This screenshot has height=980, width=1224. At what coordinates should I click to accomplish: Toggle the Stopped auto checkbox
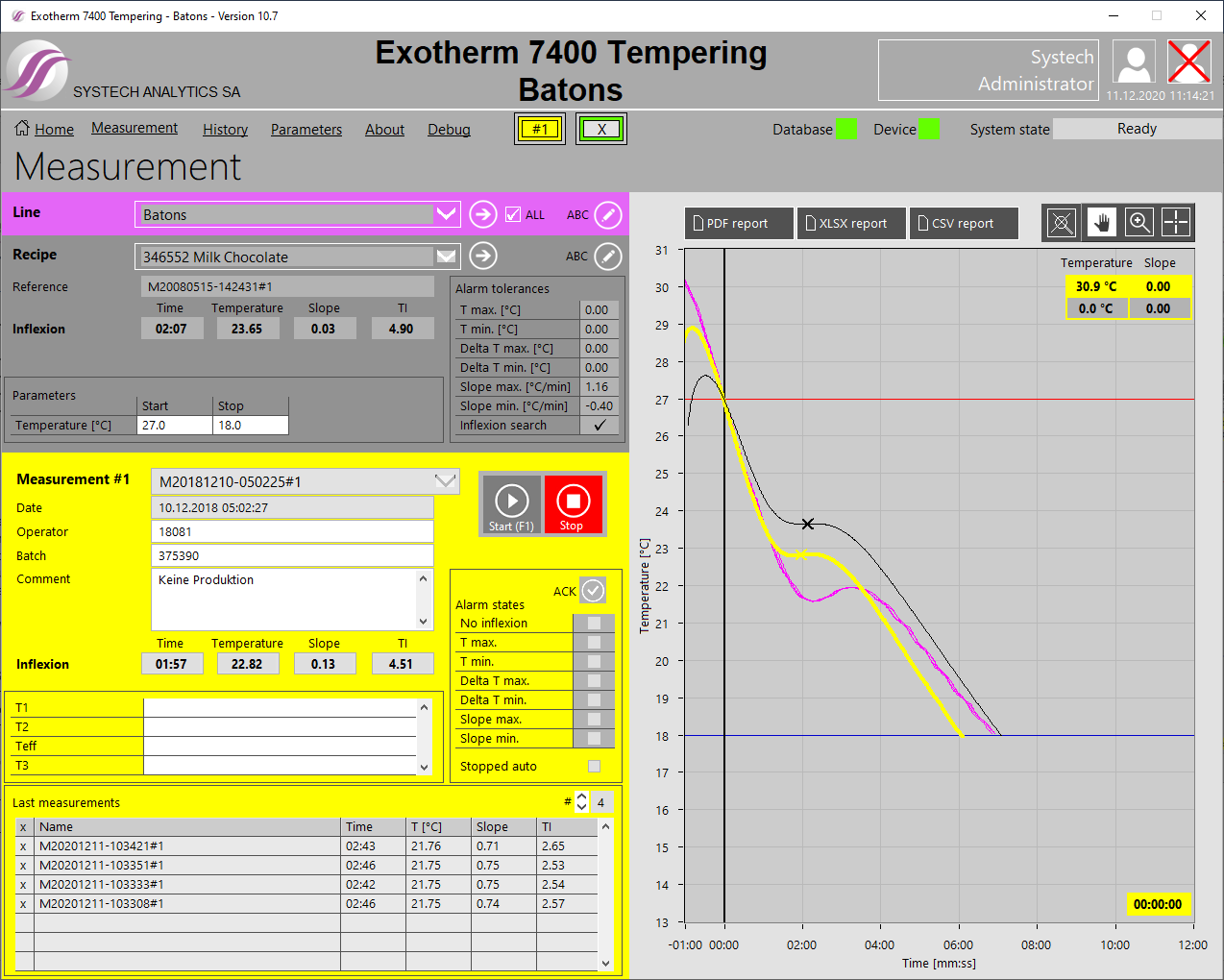coord(594,766)
